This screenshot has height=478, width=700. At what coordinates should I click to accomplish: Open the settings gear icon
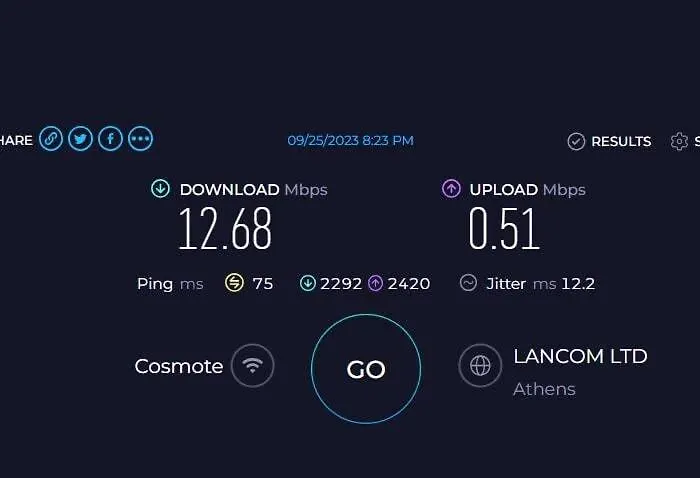[x=679, y=141]
